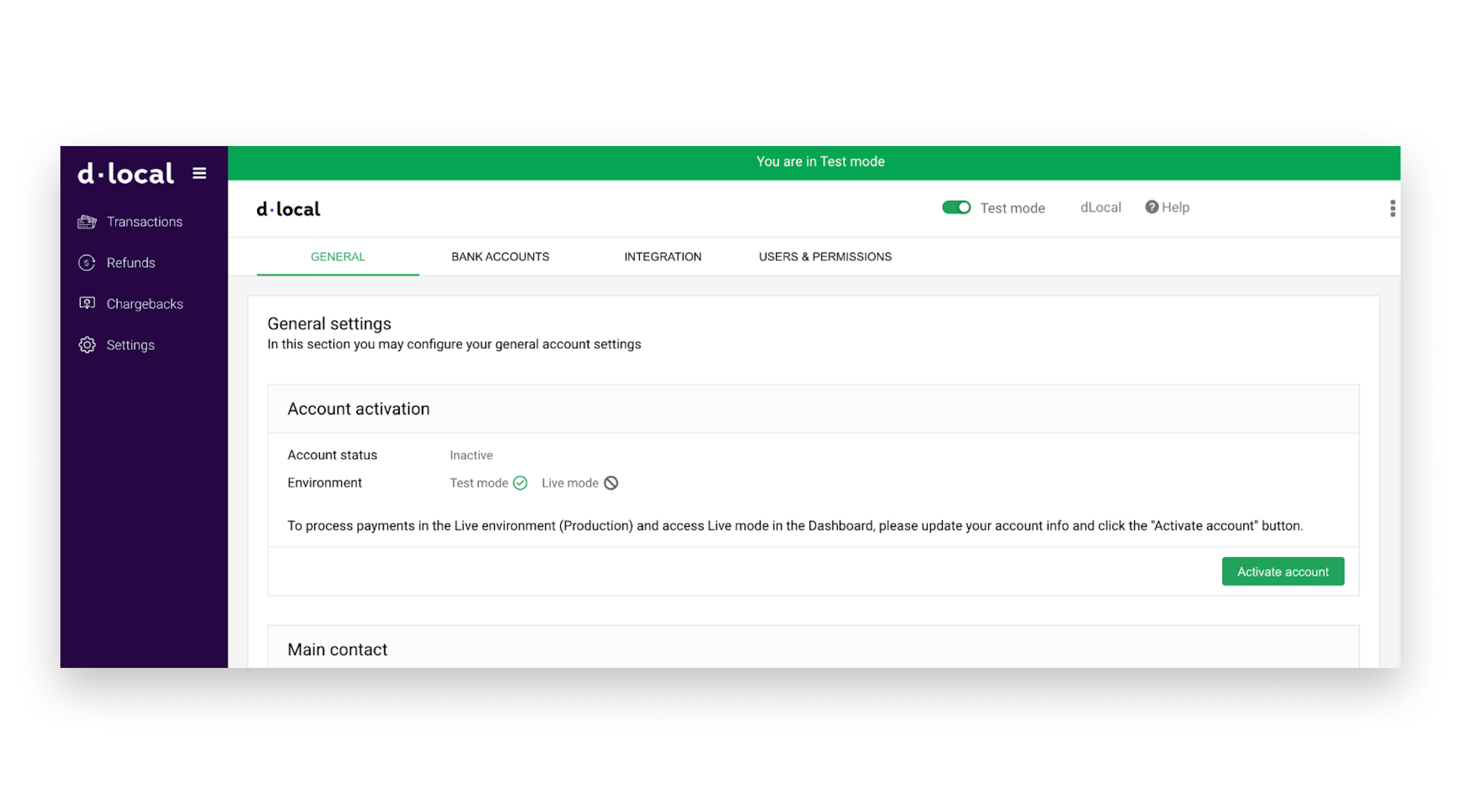The width and height of the screenshot is (1459, 812).
Task: Click the 'You are in Test mode' banner
Action: pos(814,163)
